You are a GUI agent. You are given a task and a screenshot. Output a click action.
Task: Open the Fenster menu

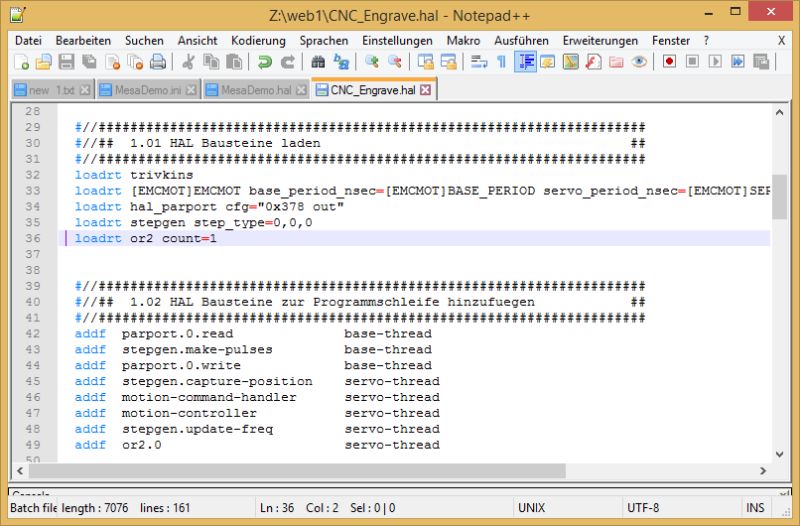click(x=671, y=41)
